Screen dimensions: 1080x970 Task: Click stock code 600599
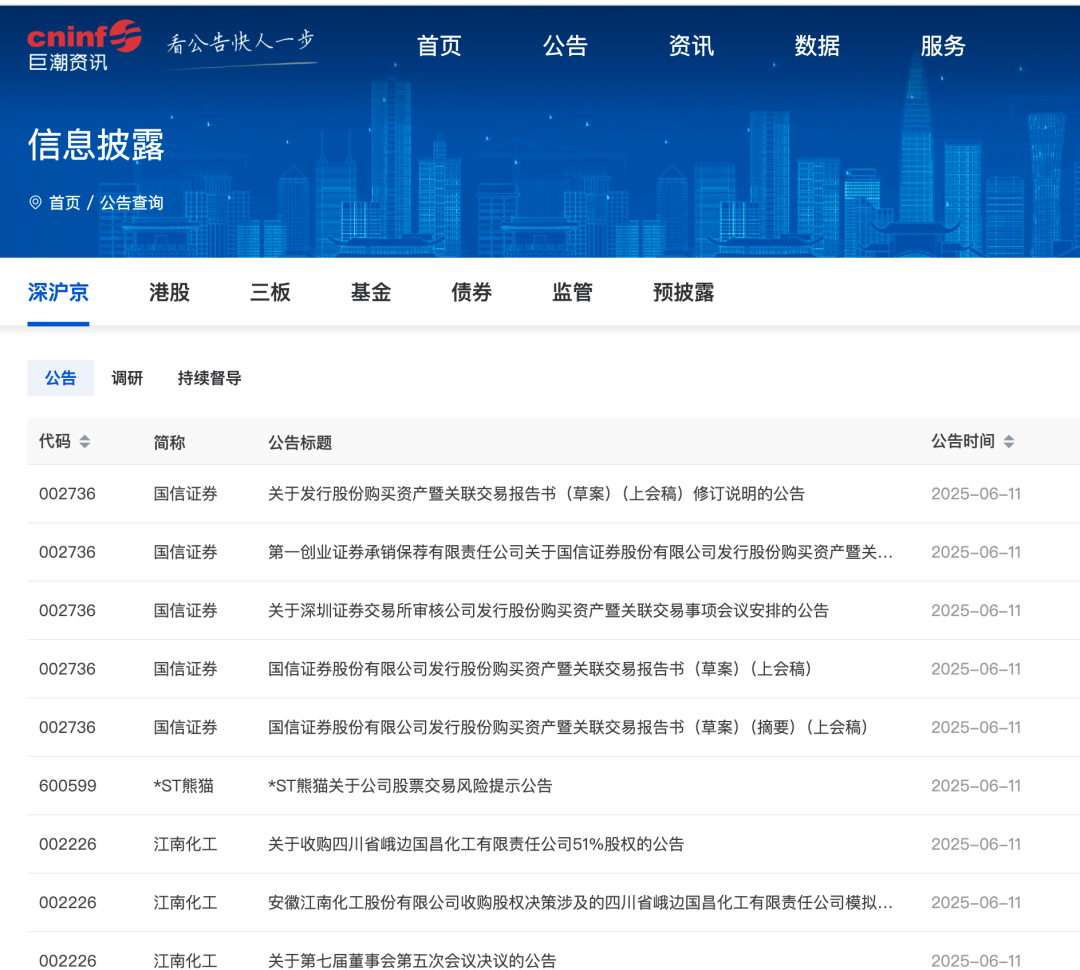[68, 785]
